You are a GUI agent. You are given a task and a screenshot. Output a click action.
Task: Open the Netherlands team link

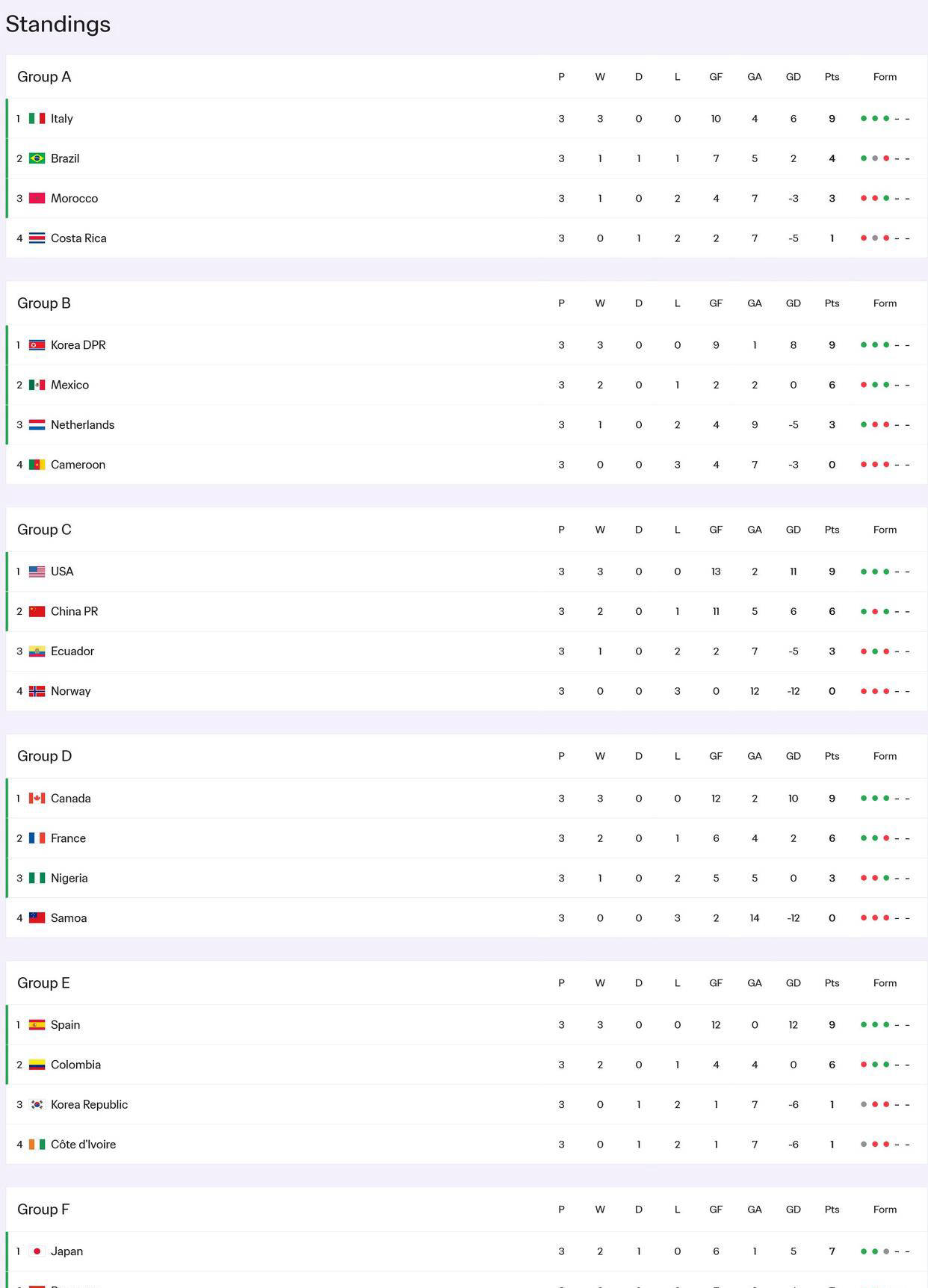[82, 425]
